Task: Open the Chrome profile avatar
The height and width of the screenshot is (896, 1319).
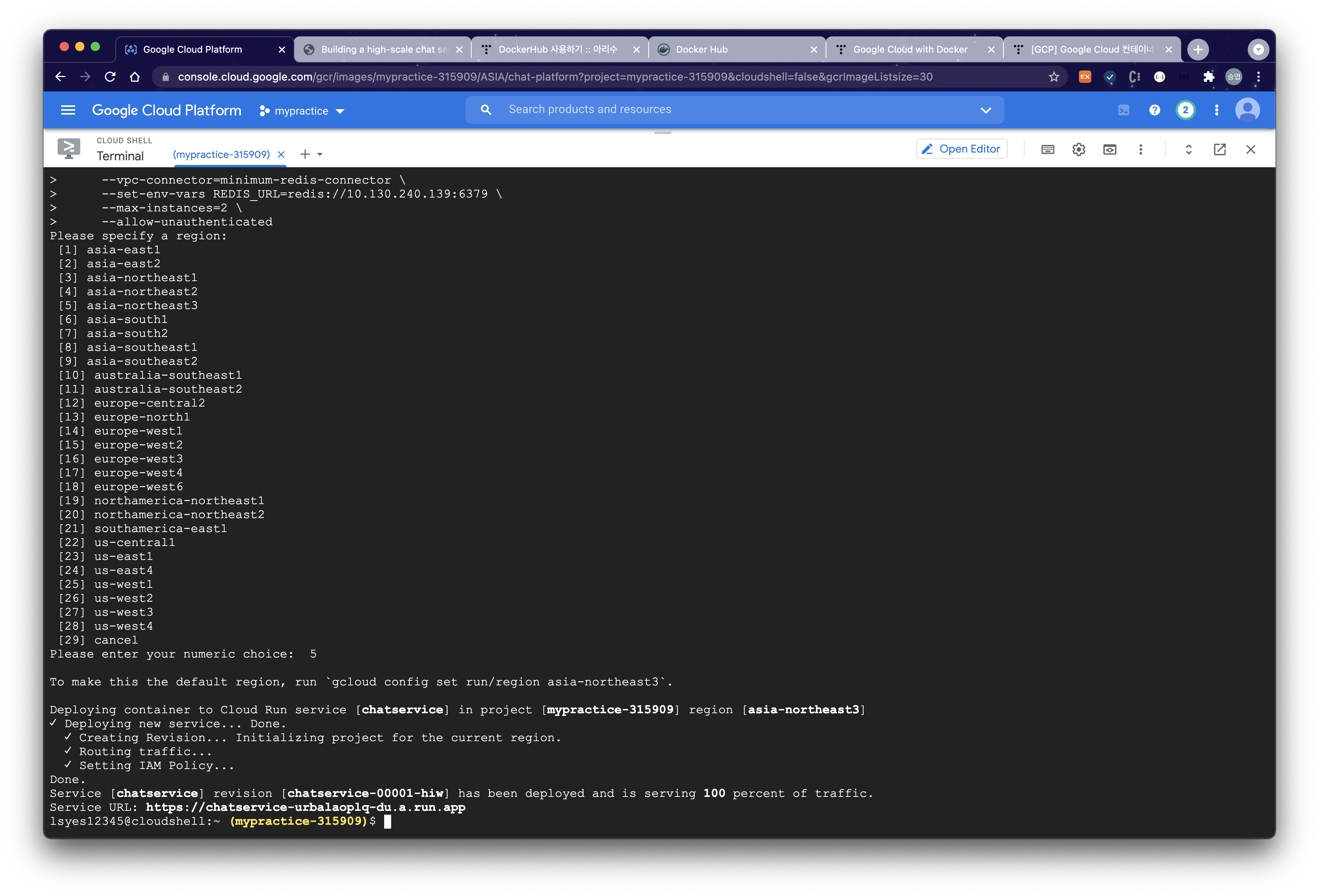Action: pyautogui.click(x=1234, y=77)
